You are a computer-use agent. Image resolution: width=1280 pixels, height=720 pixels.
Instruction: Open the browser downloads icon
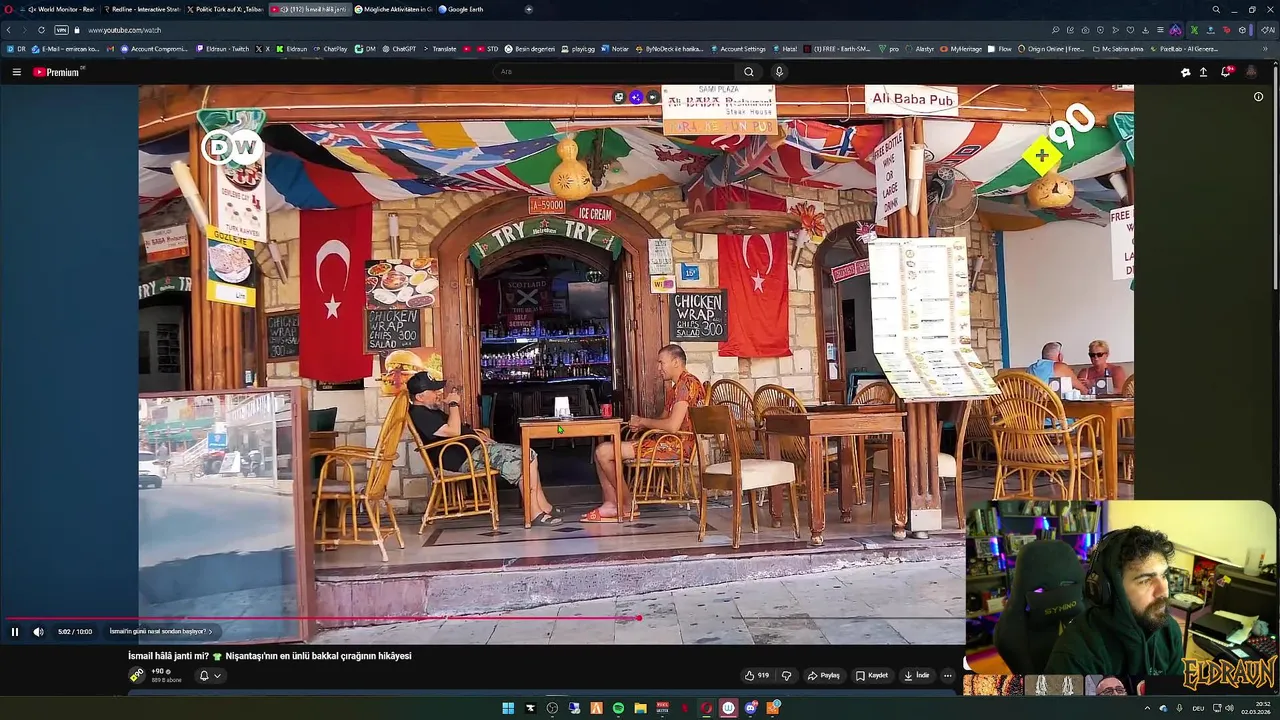tap(1145, 30)
